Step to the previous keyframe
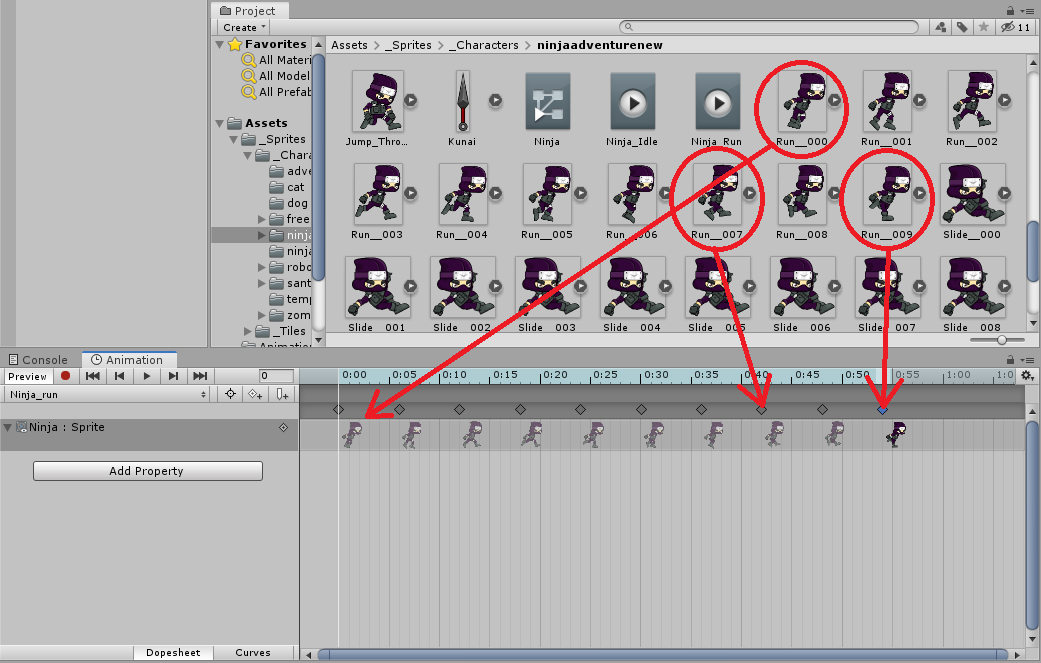This screenshot has width=1041, height=663. [x=120, y=376]
